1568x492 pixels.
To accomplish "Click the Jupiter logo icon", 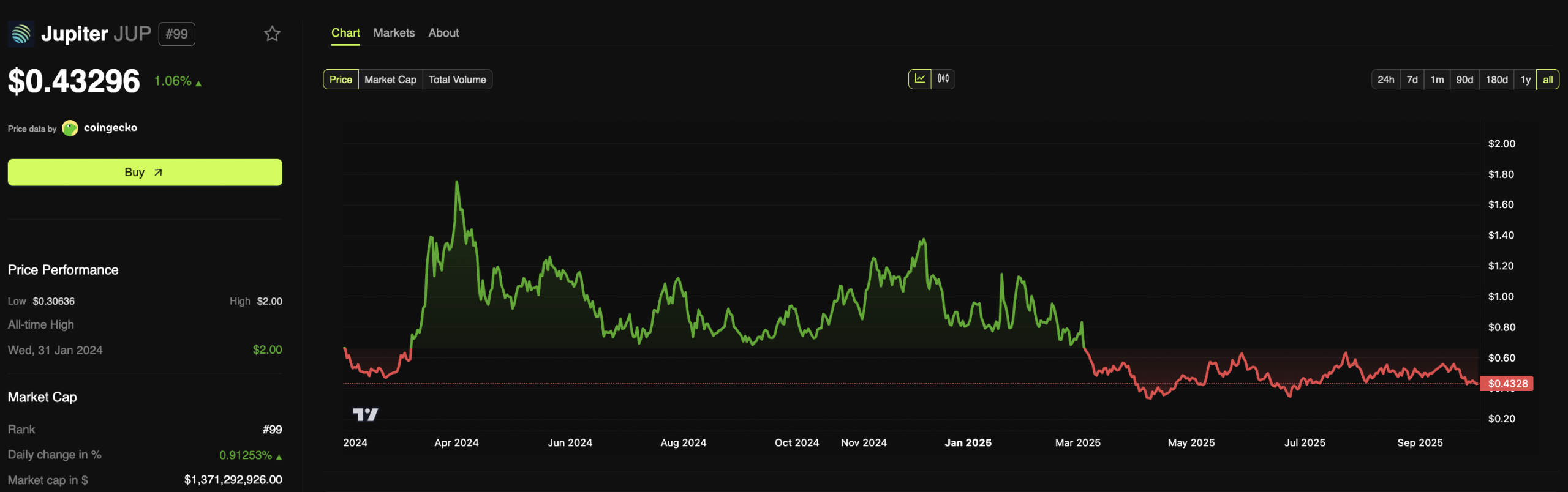I will pos(21,34).
